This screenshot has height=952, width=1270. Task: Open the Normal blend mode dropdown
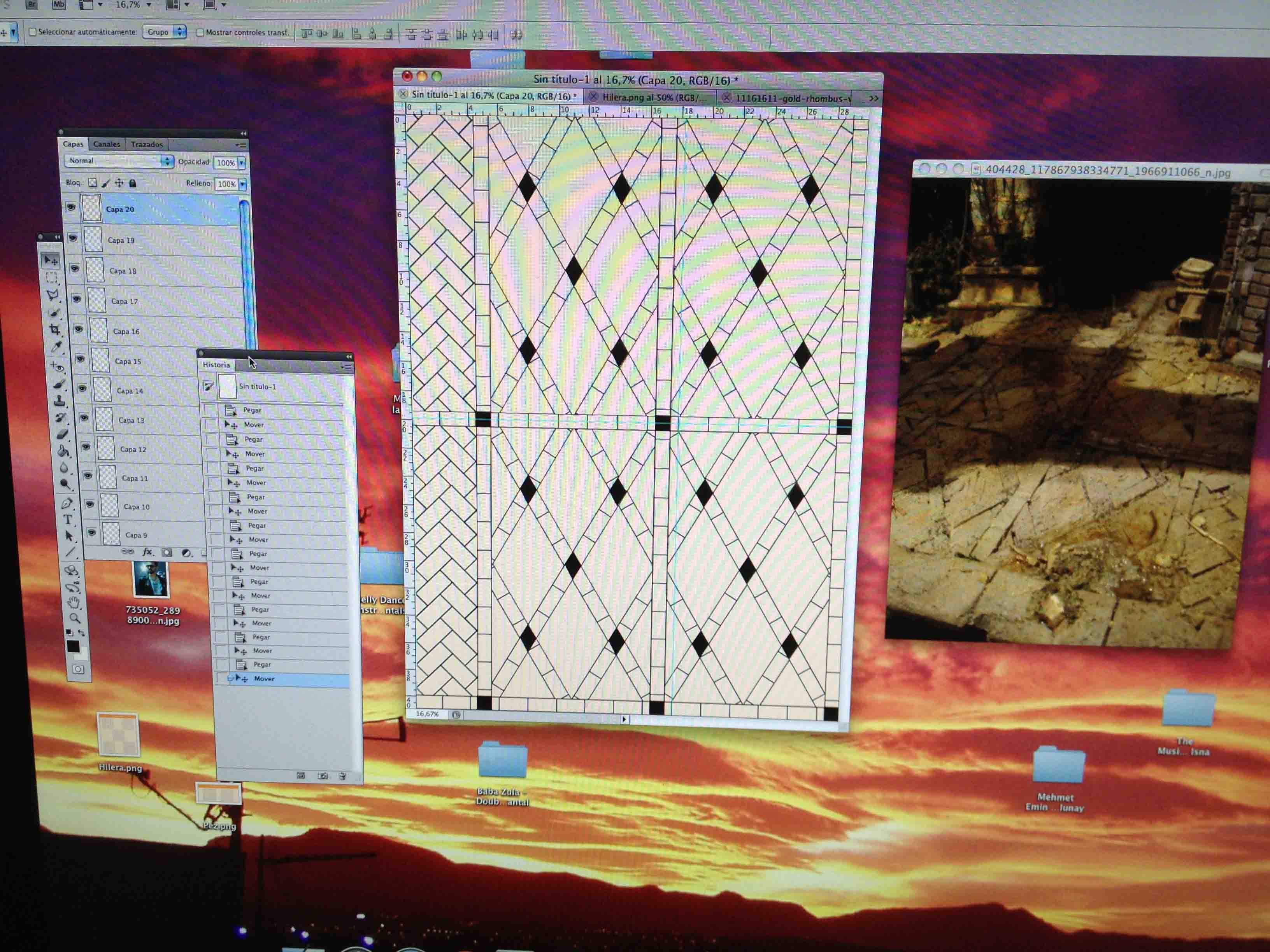coord(118,161)
